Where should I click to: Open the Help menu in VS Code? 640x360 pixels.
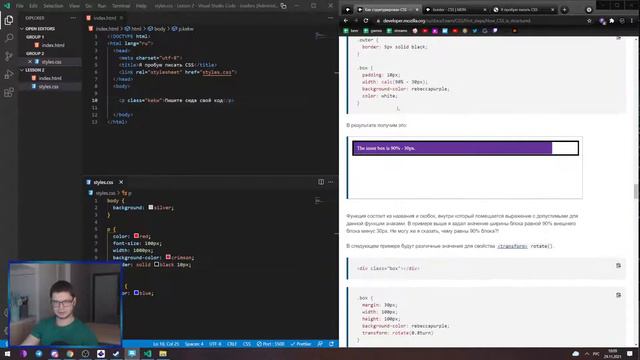click(141, 6)
